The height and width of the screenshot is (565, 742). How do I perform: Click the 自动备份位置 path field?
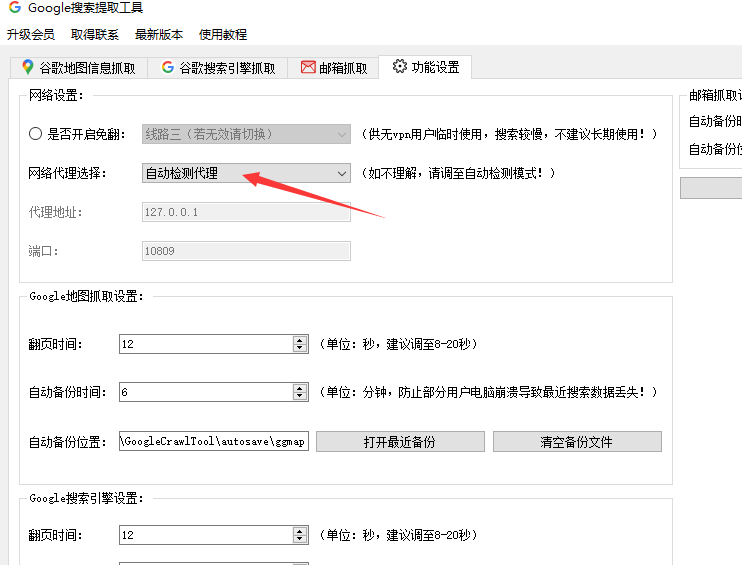[x=214, y=441]
